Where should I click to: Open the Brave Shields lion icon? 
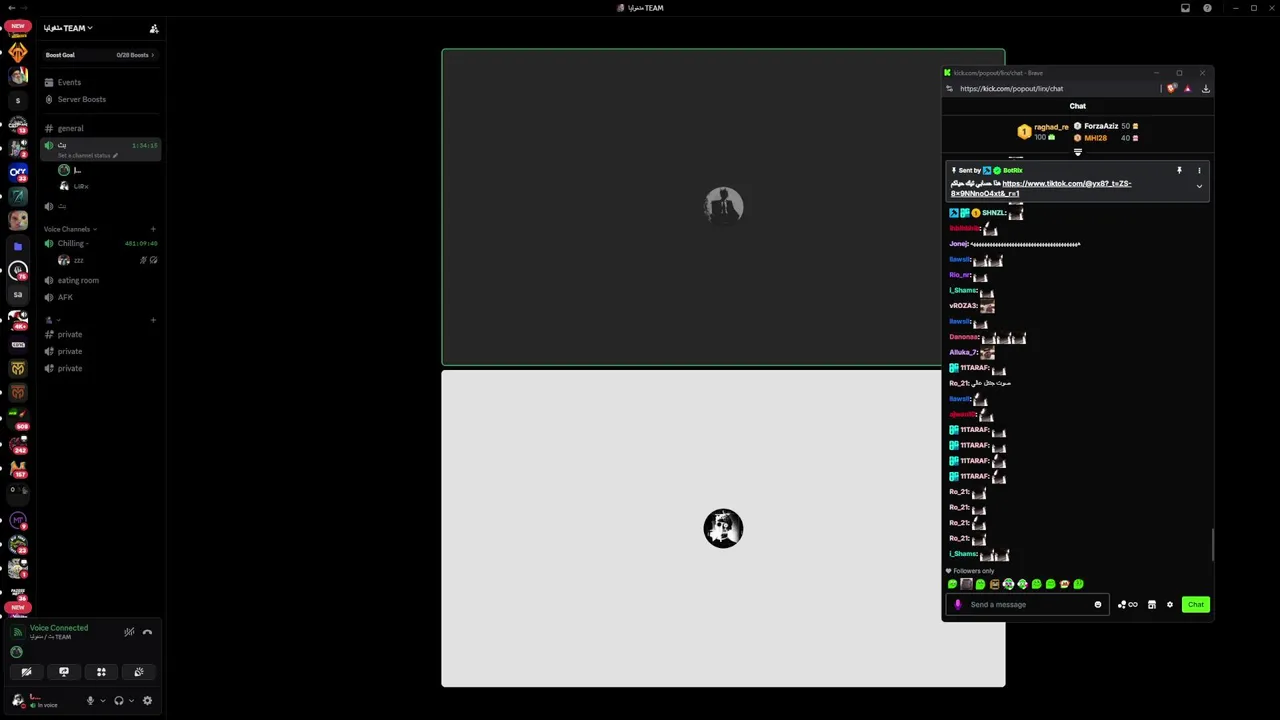coord(1171,89)
